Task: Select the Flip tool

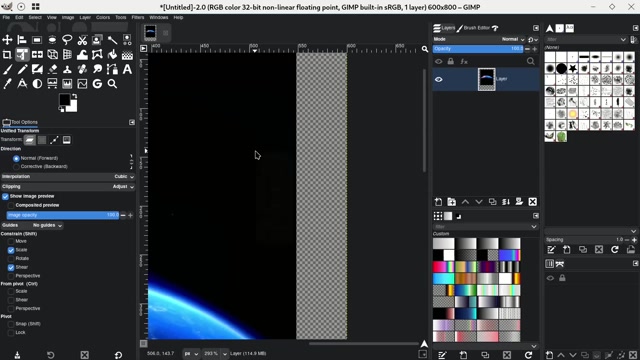Action: click(x=37, y=54)
